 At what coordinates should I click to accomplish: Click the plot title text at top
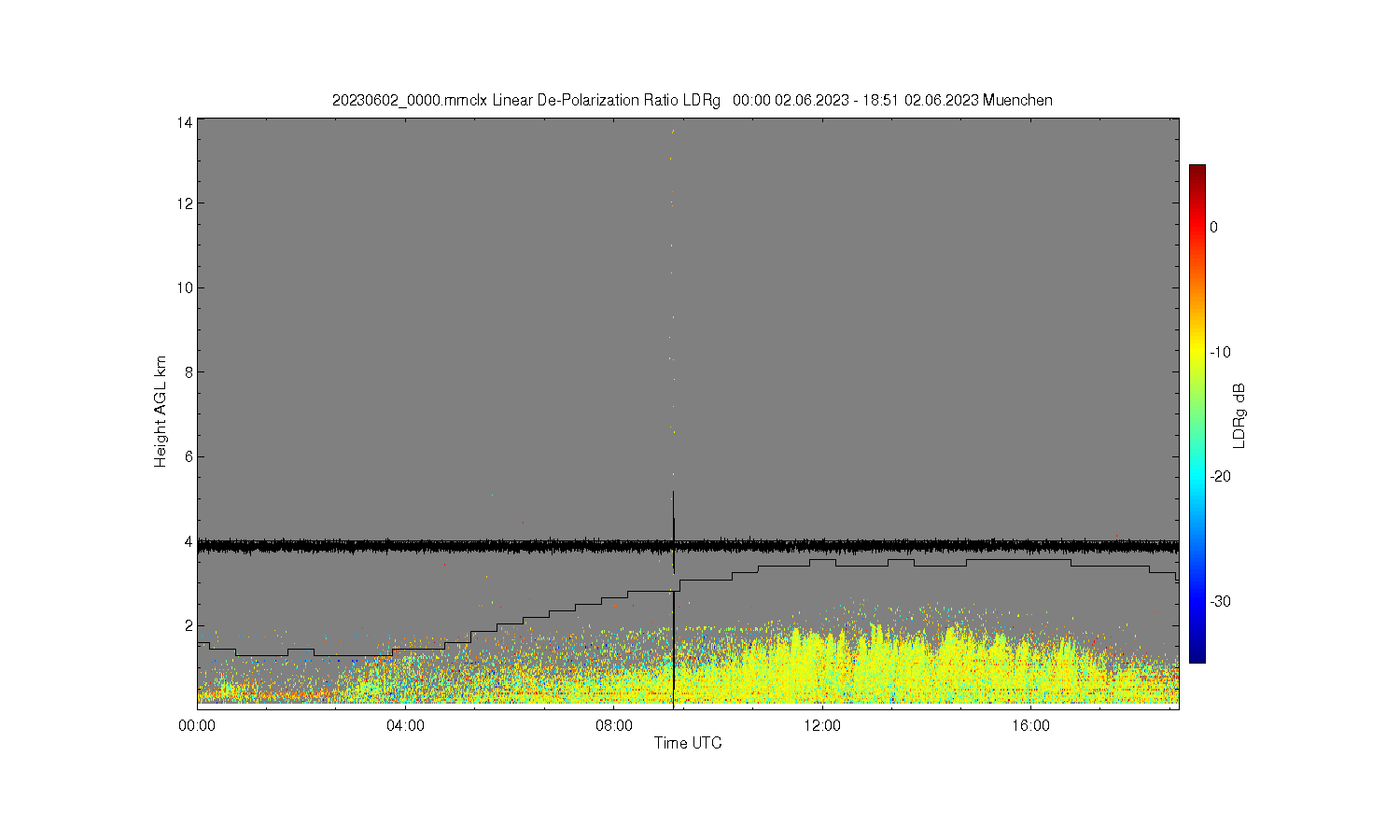(x=692, y=100)
